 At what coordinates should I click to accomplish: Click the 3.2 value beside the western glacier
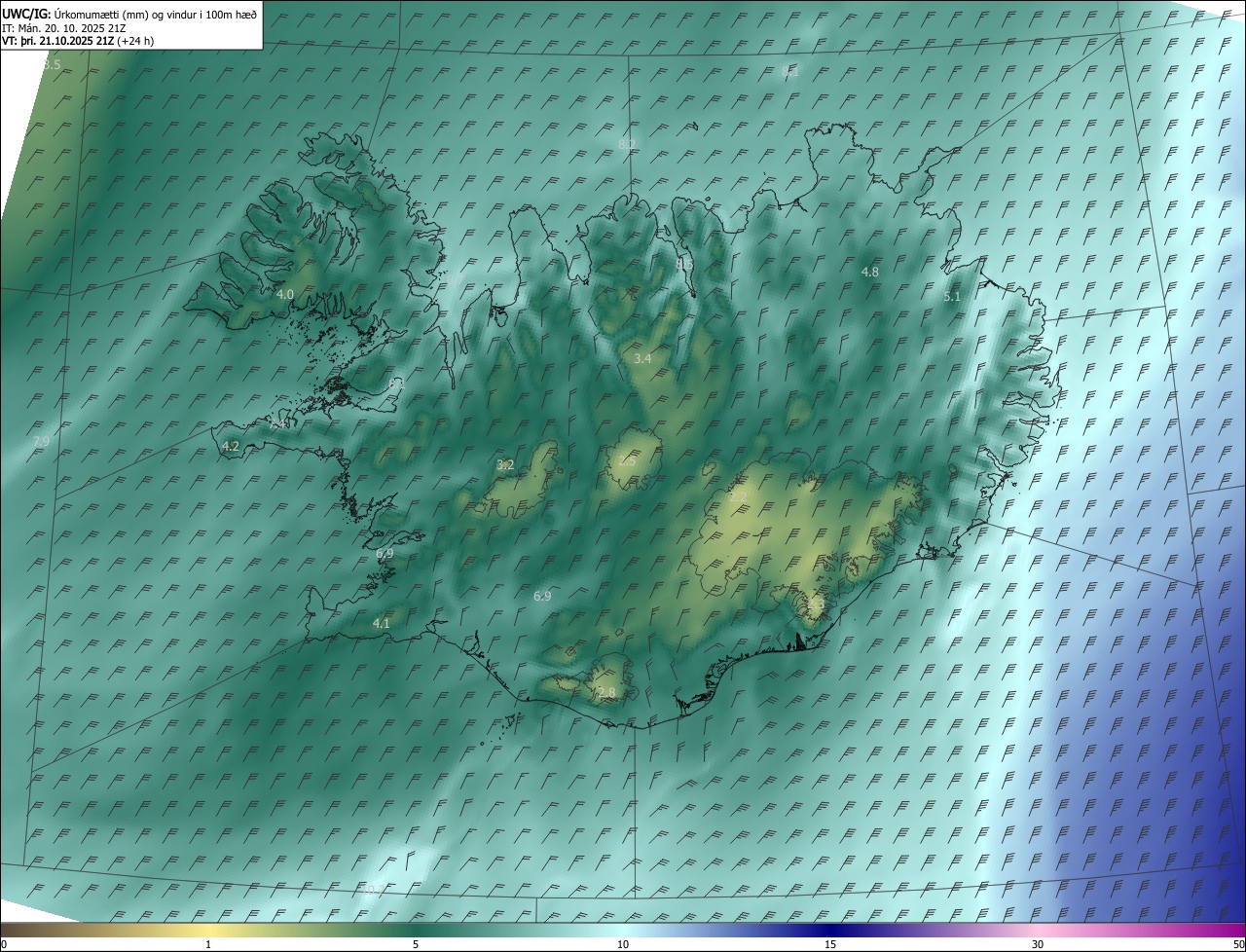tap(505, 465)
